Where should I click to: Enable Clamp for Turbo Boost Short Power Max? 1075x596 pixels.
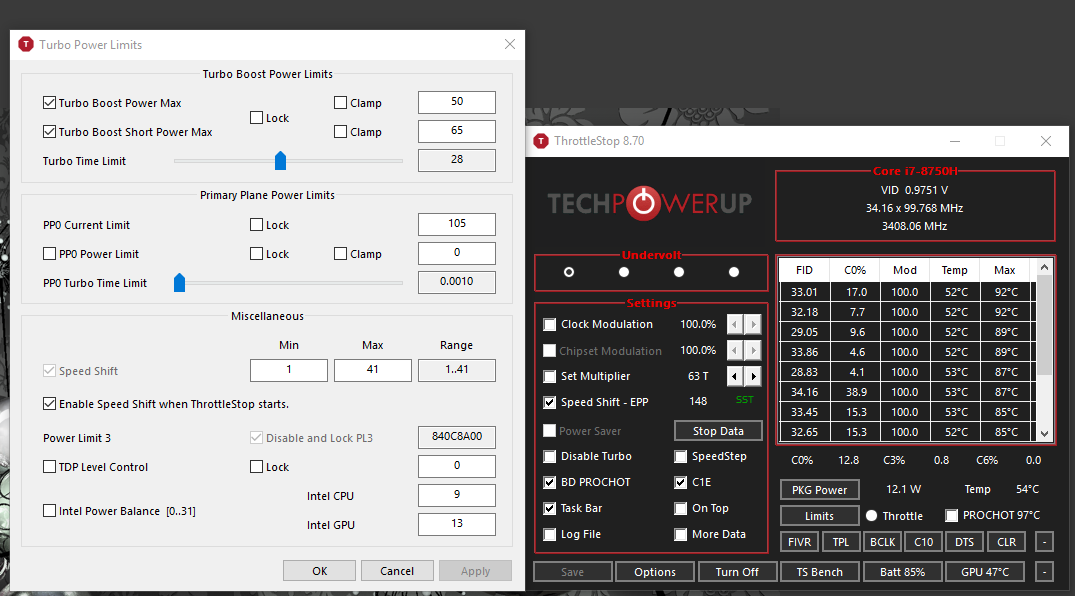pos(341,132)
